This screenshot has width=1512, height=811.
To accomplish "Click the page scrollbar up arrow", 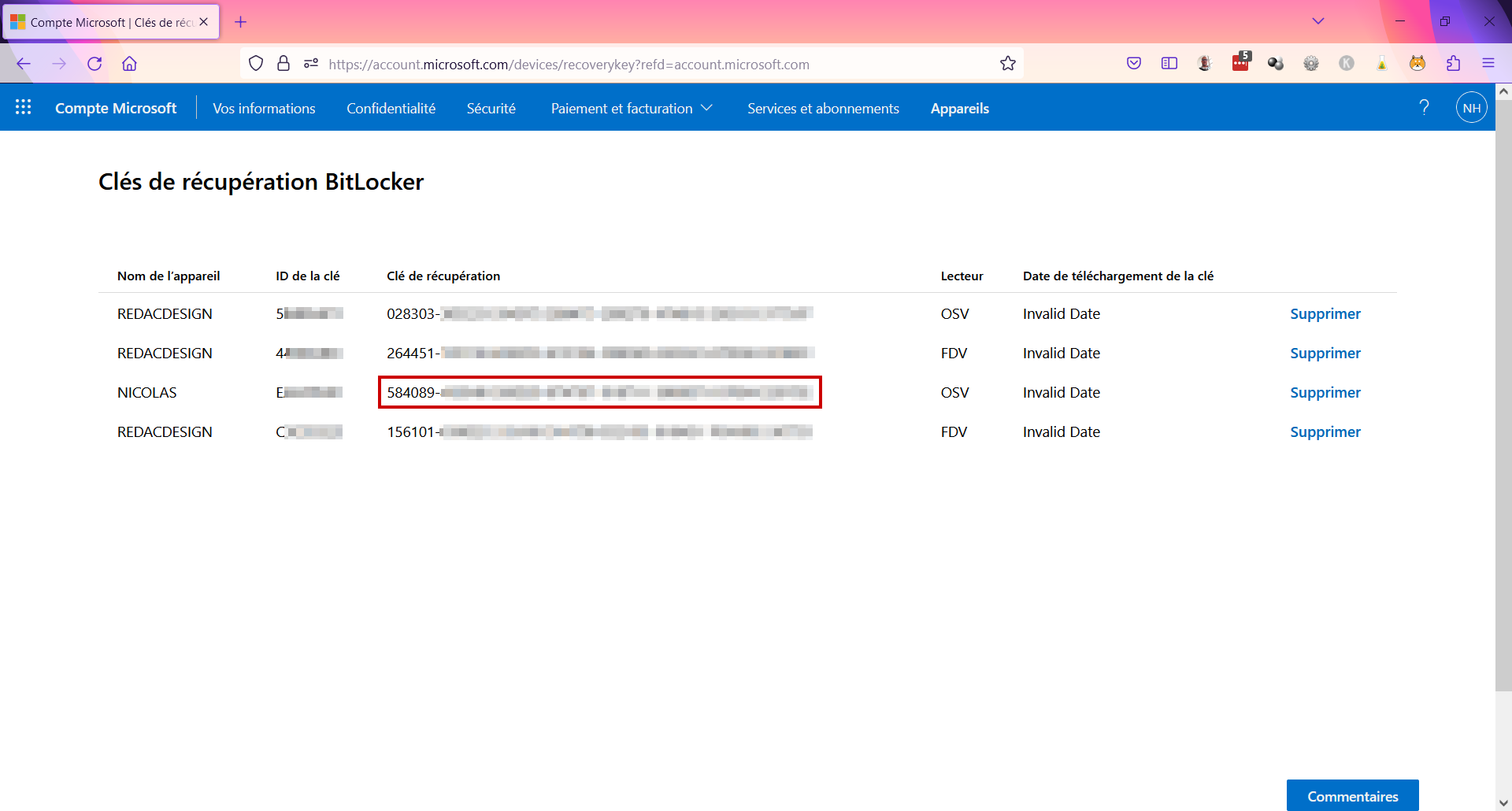I will point(1503,91).
